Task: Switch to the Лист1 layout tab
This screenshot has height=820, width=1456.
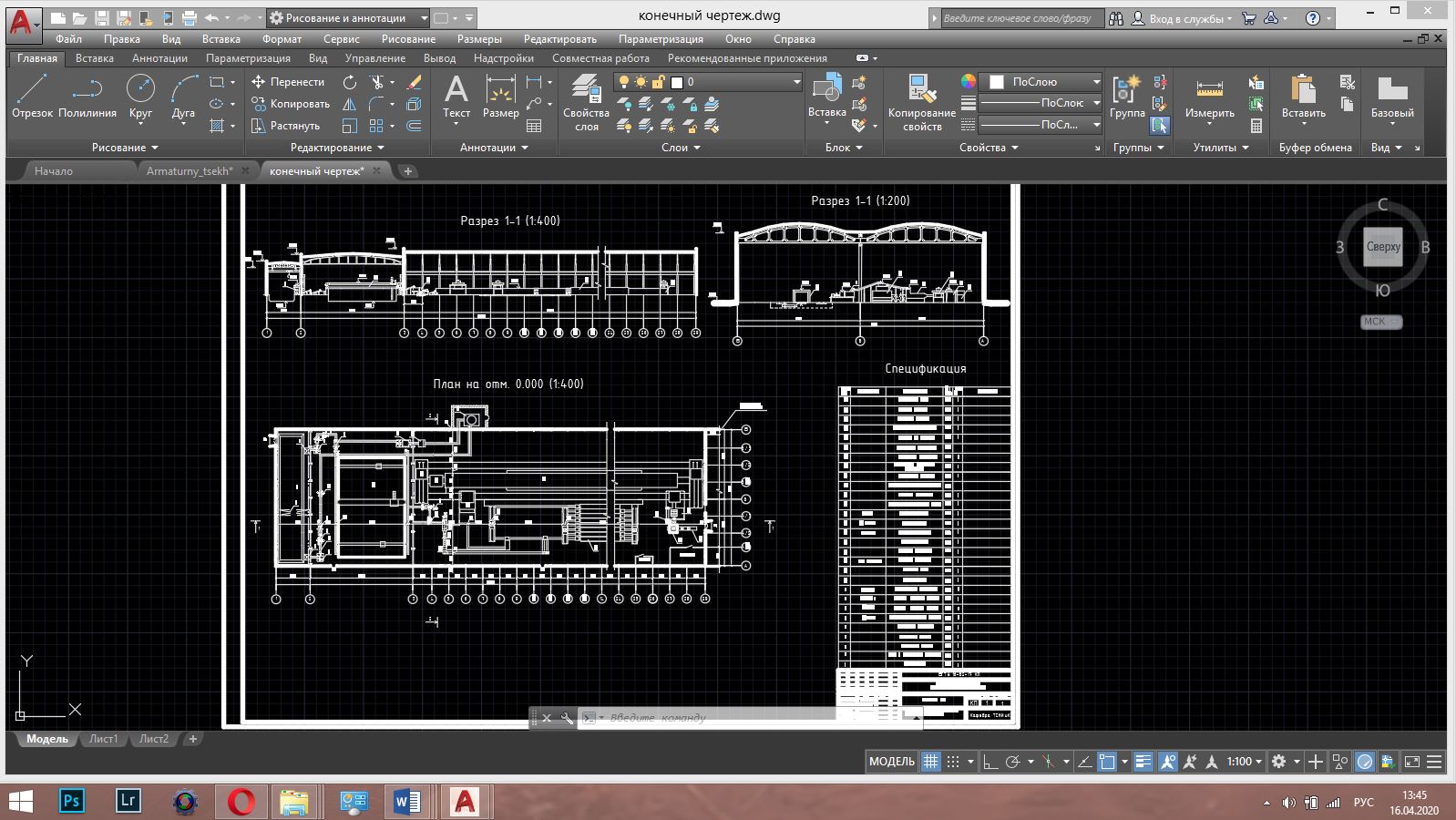Action: [x=103, y=739]
